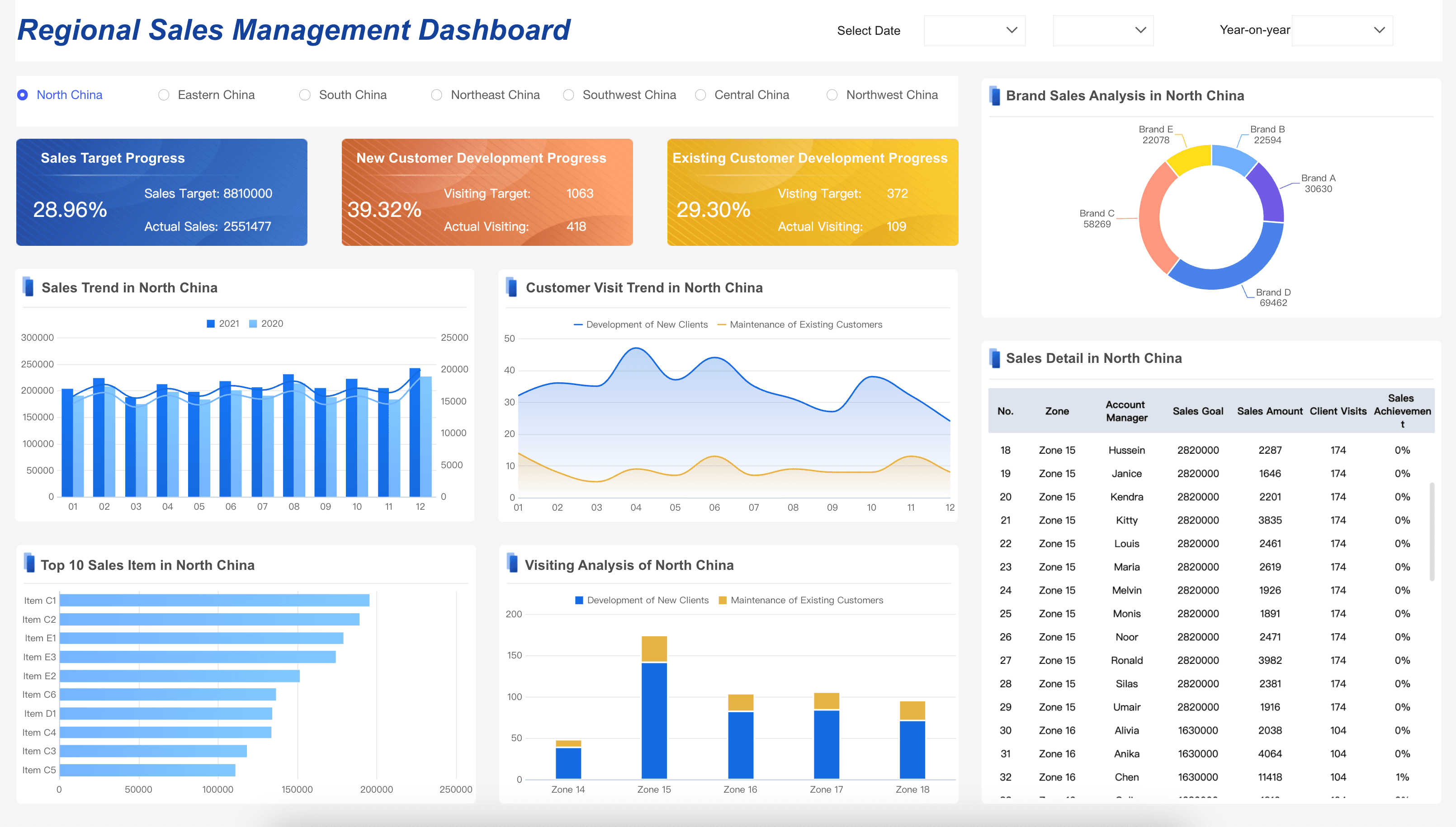Switch to Northeast China region
Image resolution: width=1456 pixels, height=827 pixels.
(436, 95)
